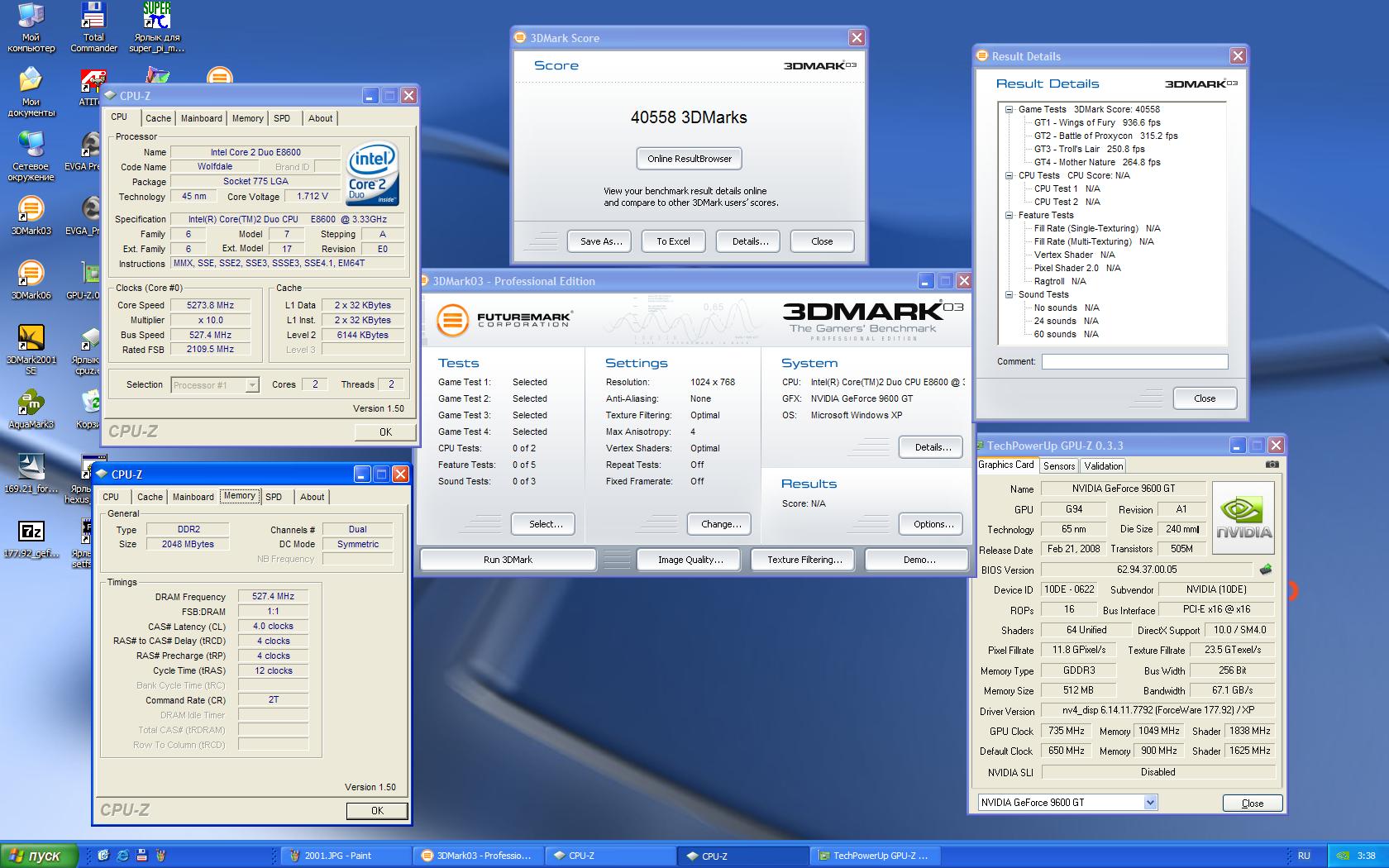This screenshot has width=1389, height=868.
Task: Click the Run 3DMark button
Action: coord(508,560)
